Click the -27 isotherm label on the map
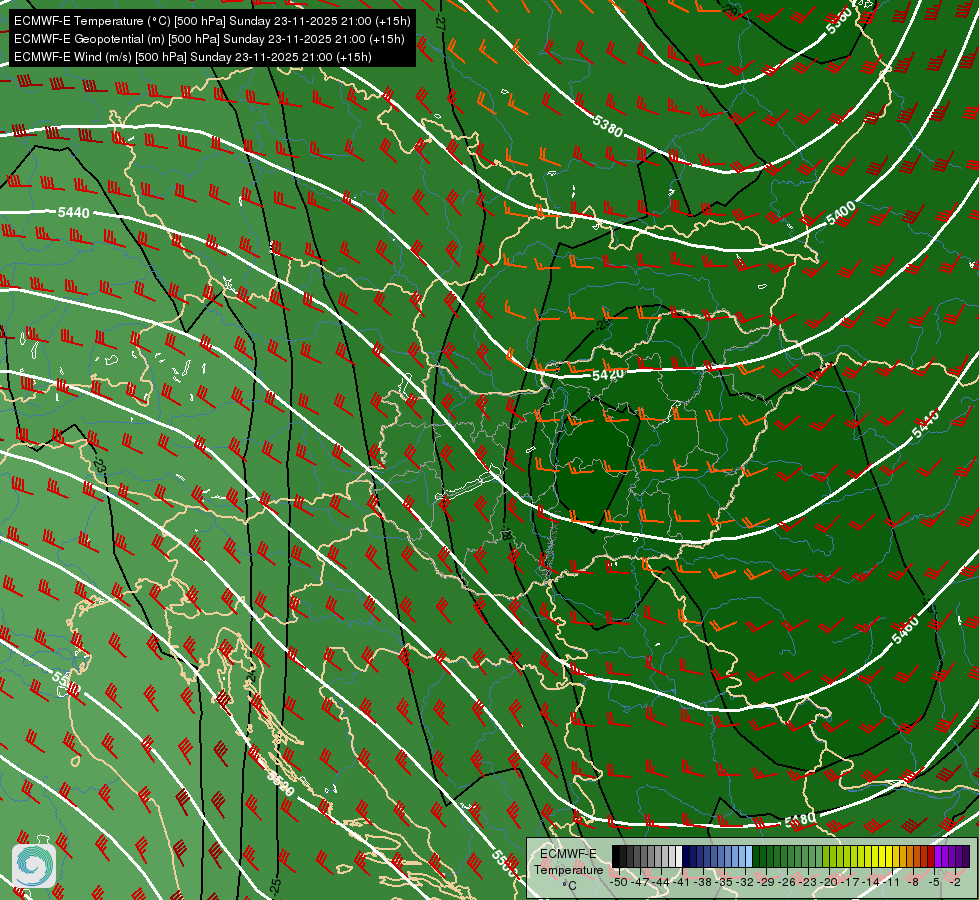This screenshot has height=900, width=979. click(x=440, y=24)
